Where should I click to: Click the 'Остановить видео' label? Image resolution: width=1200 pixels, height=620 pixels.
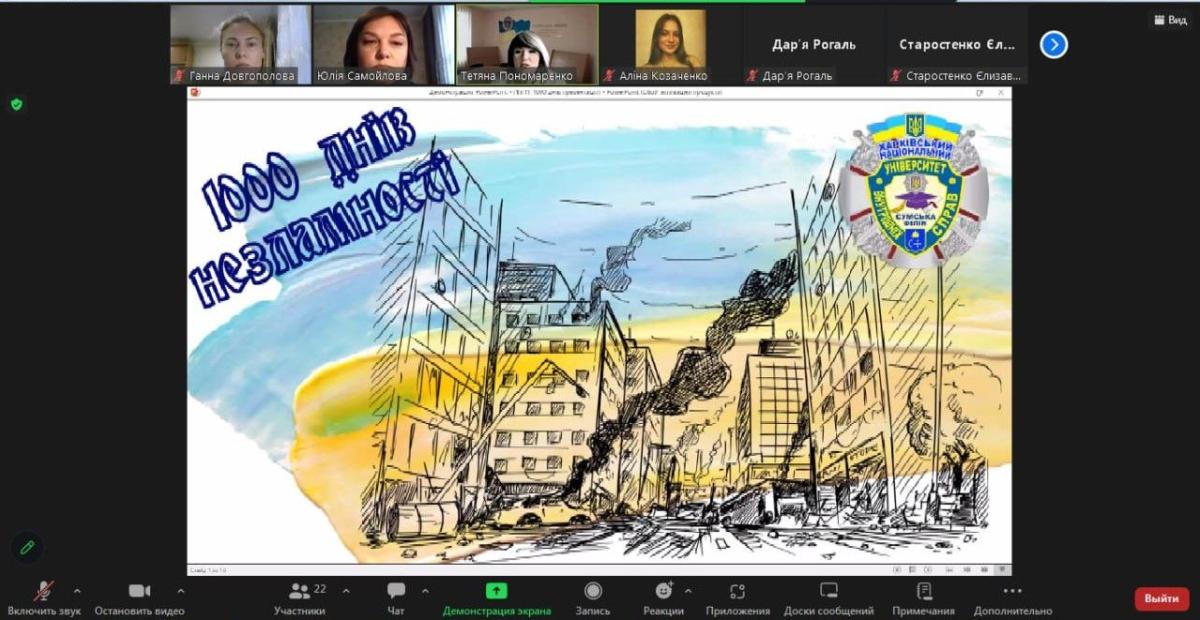pos(140,611)
